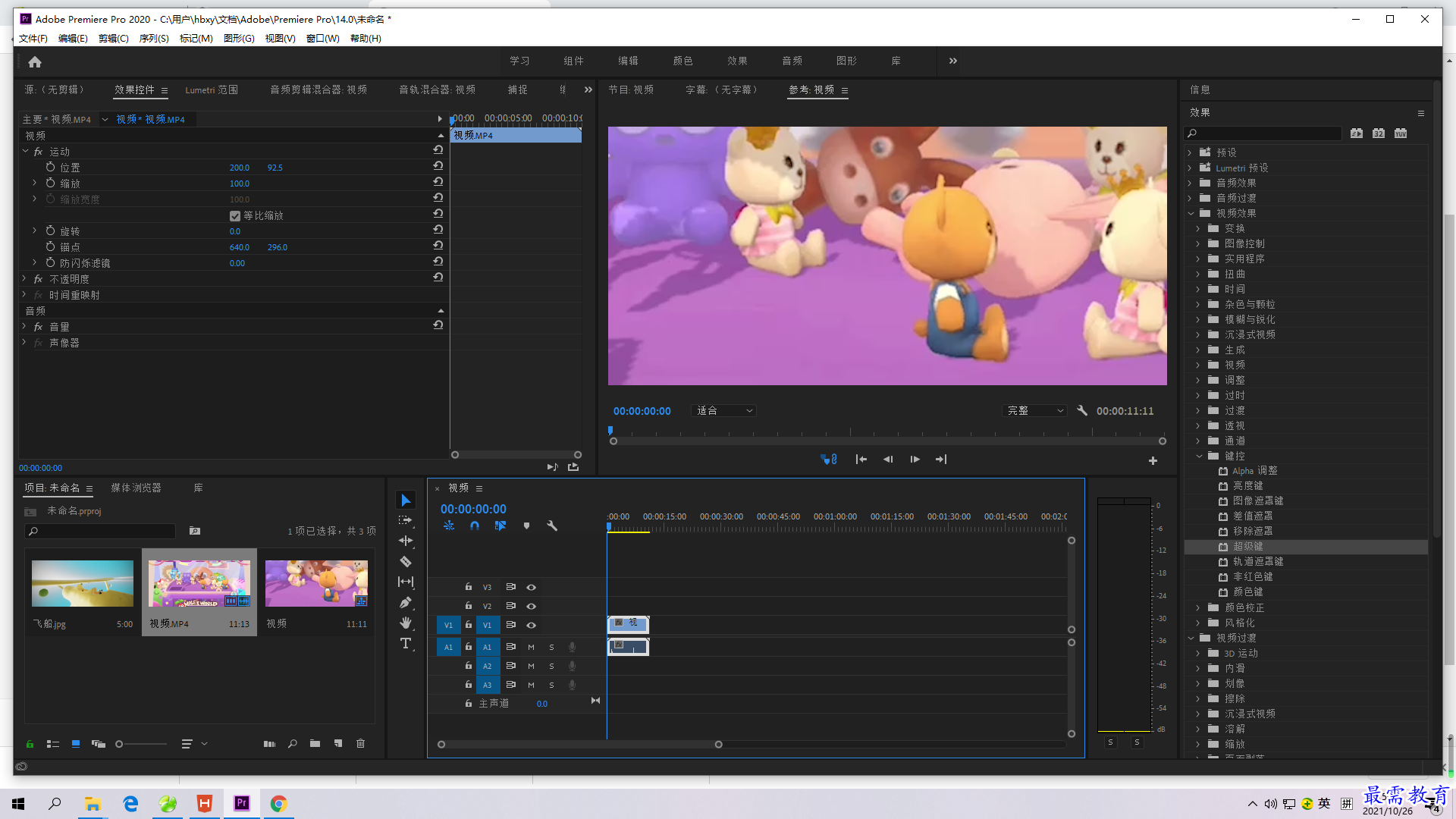Select the Track Matte Key effect
Viewport: 1456px width, 819px height.
point(1257,561)
